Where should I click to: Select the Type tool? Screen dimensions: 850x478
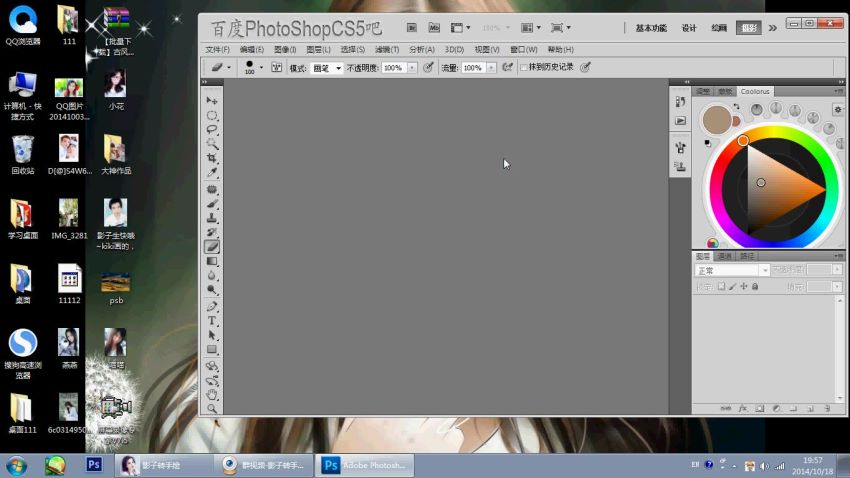point(212,321)
